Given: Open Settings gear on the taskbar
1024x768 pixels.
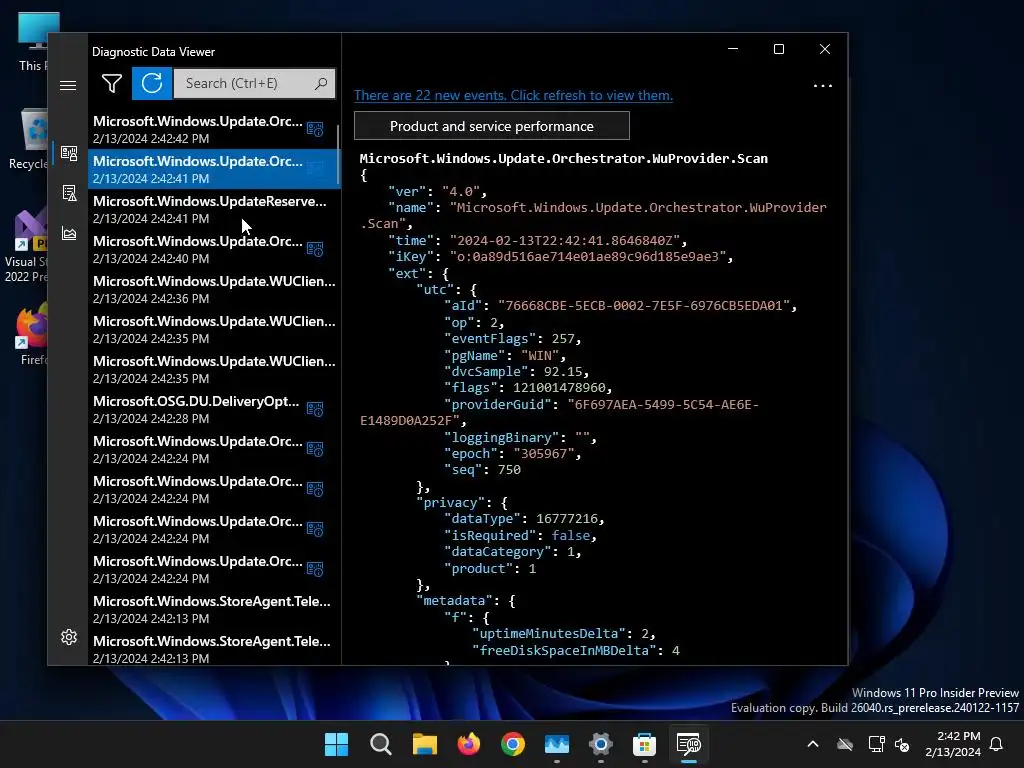Looking at the screenshot, I should [x=601, y=744].
